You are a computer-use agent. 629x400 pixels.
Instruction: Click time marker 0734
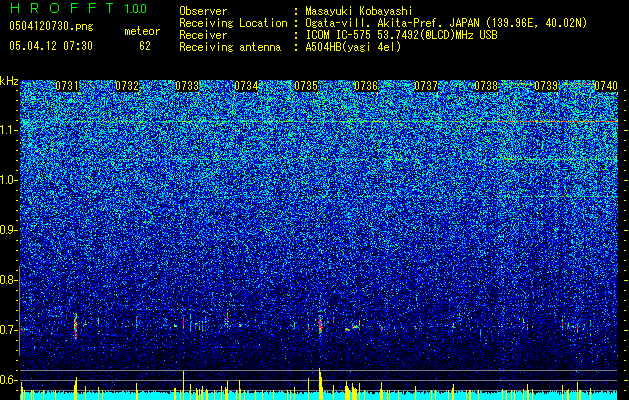246,86
